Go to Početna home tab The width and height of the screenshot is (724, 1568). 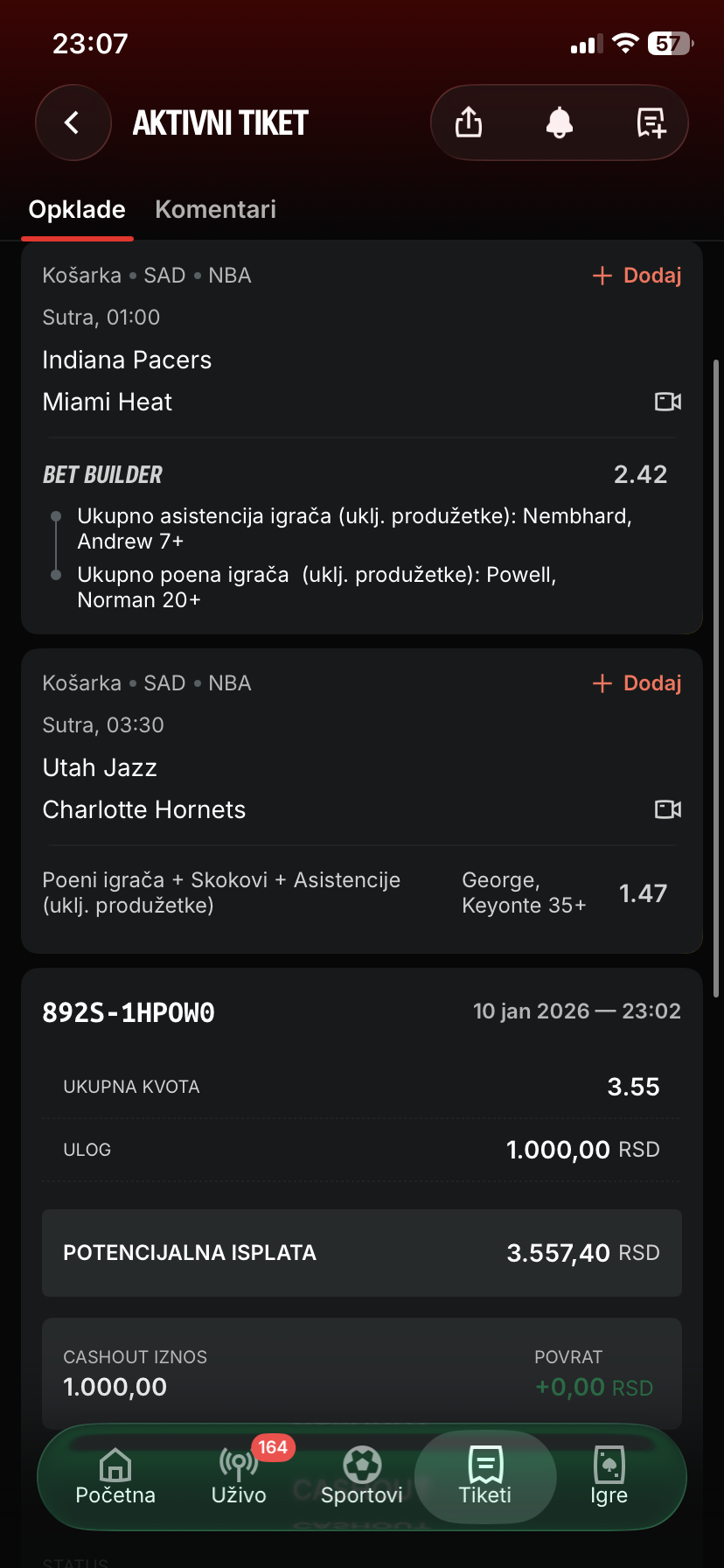(x=115, y=1475)
